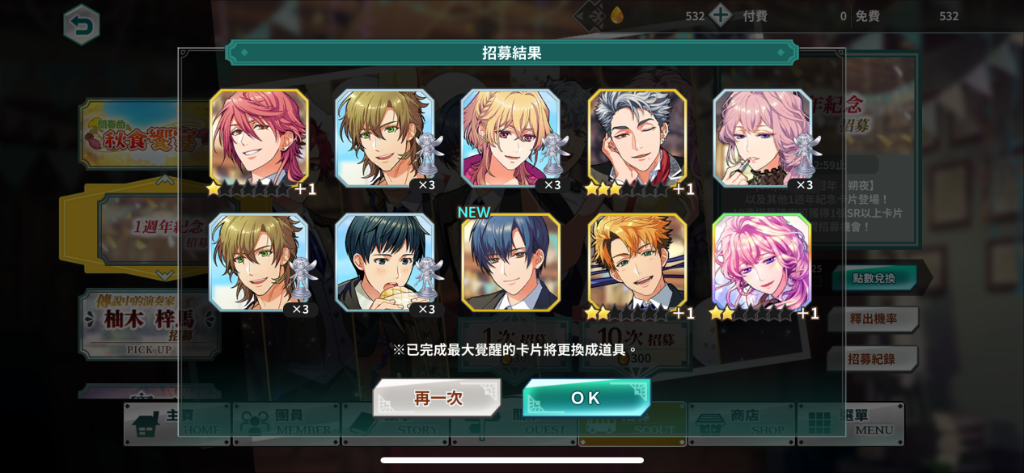Click the 招募紀錄 button
Image resolution: width=1024 pixels, height=473 pixels.
874,359
